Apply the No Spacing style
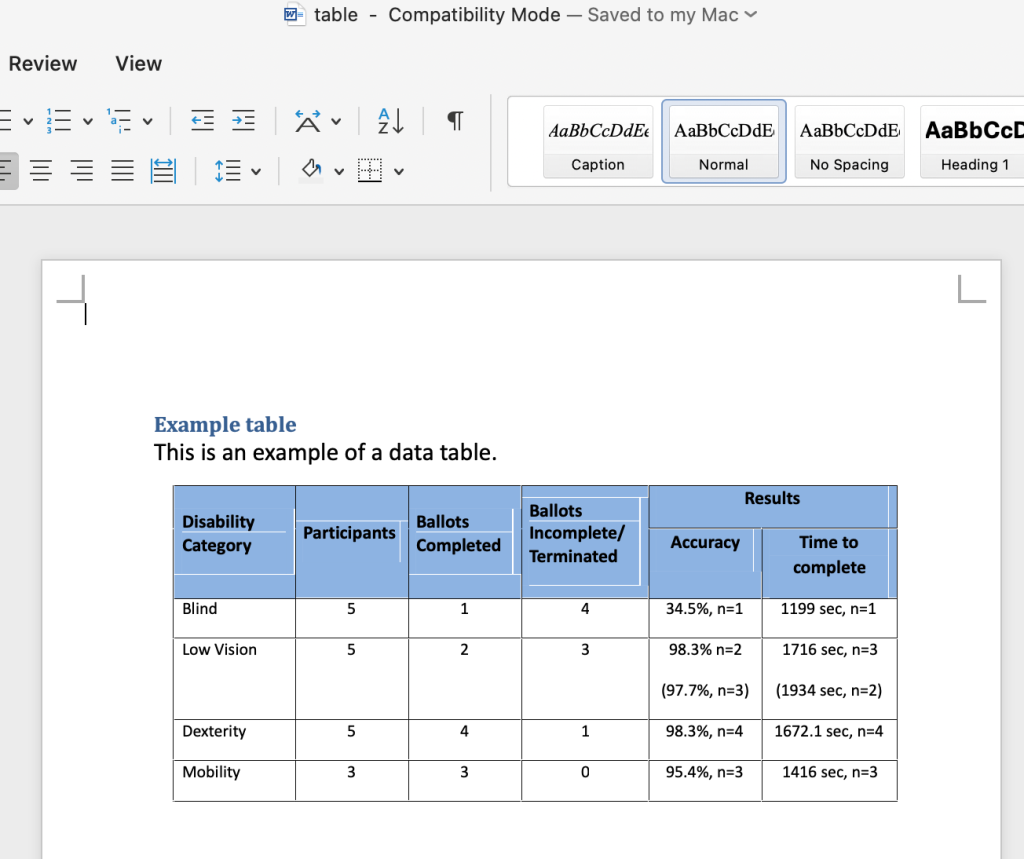The width and height of the screenshot is (1024, 859). tap(849, 141)
